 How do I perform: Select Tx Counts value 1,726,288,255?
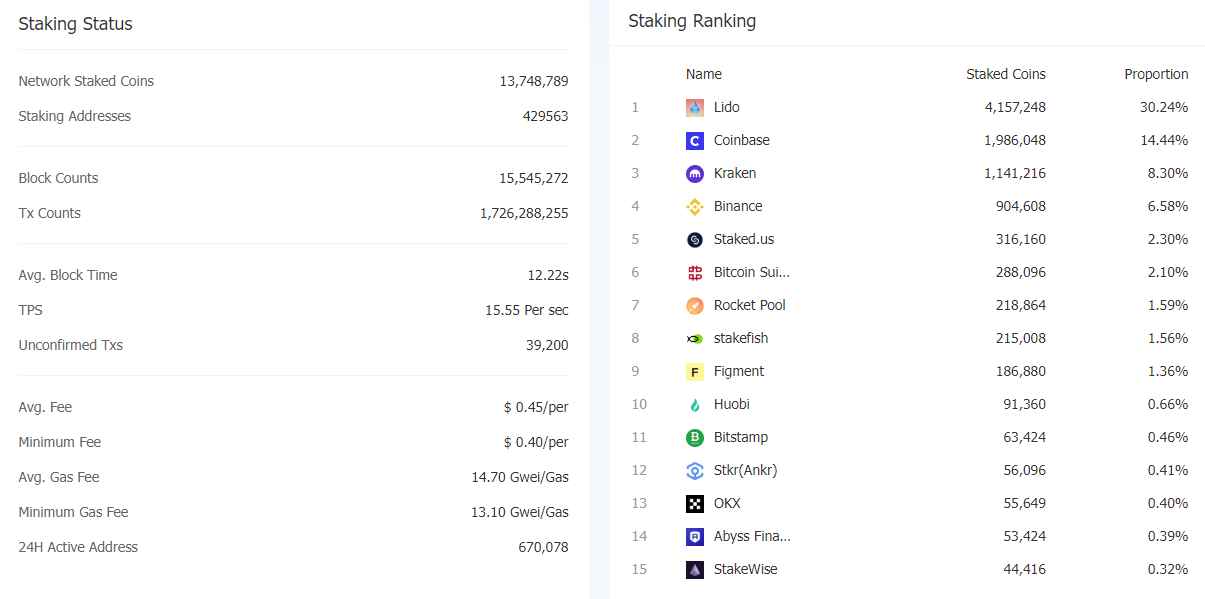(x=524, y=213)
